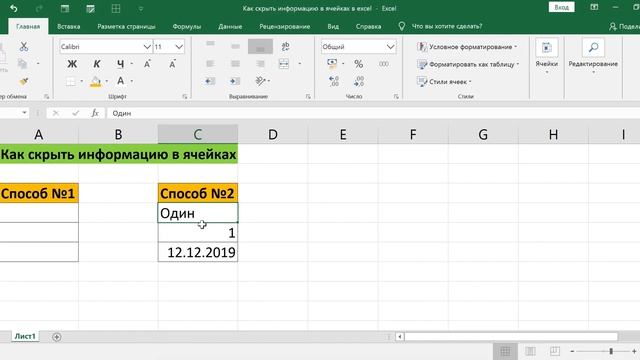Image resolution: width=640 pixels, height=360 pixels.
Task: Click the Вход sign-in button
Action: tap(561, 7)
